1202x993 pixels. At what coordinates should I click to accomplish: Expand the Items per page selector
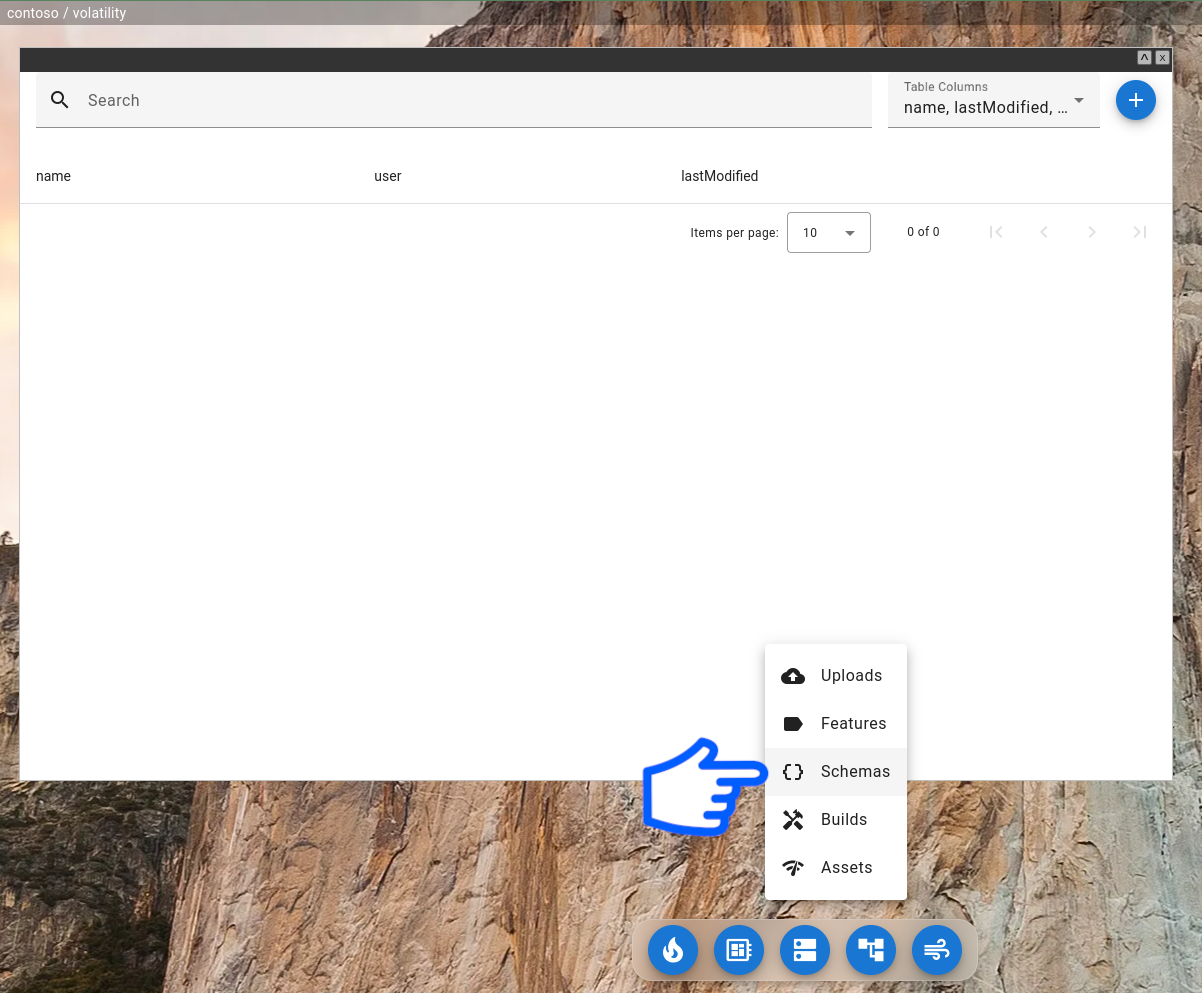point(828,232)
